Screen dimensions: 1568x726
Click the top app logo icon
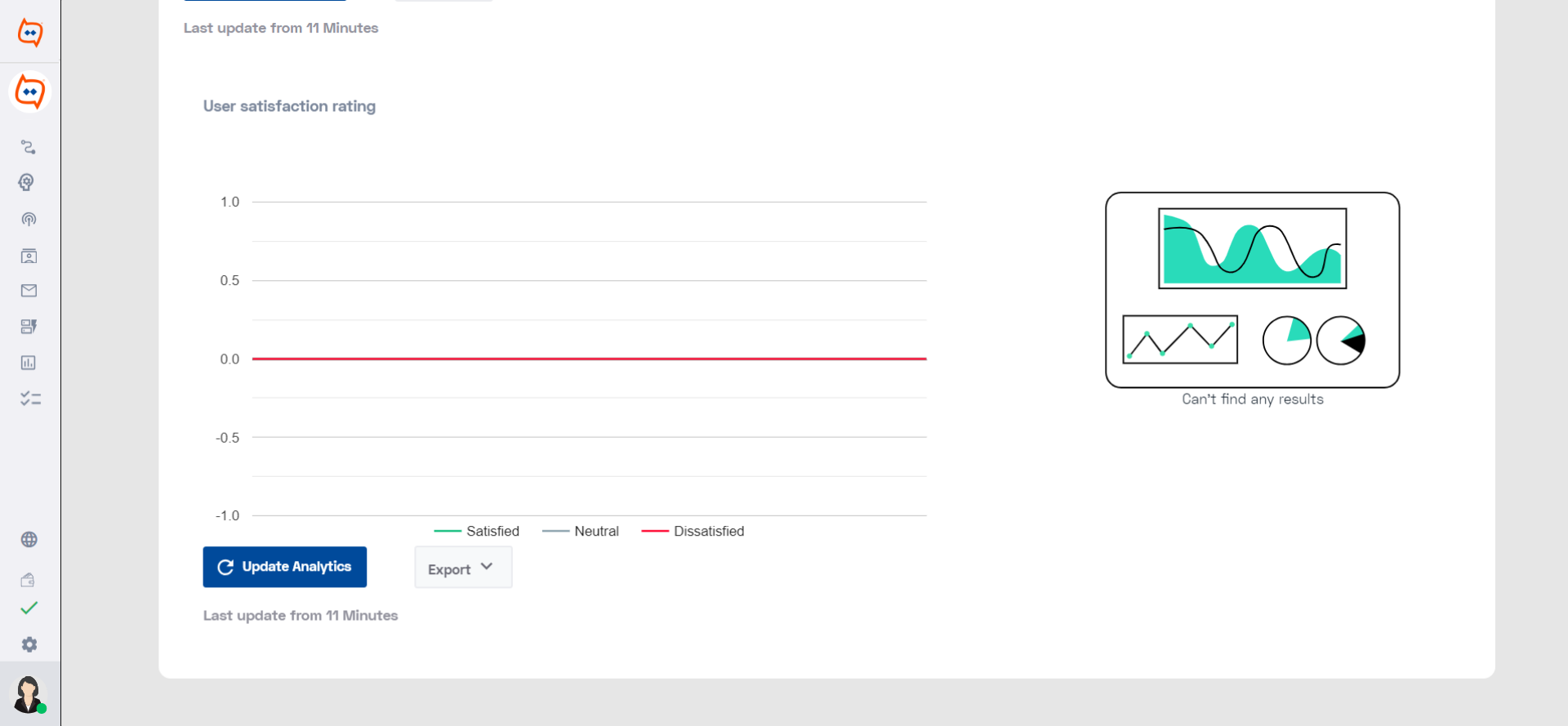pos(30,33)
